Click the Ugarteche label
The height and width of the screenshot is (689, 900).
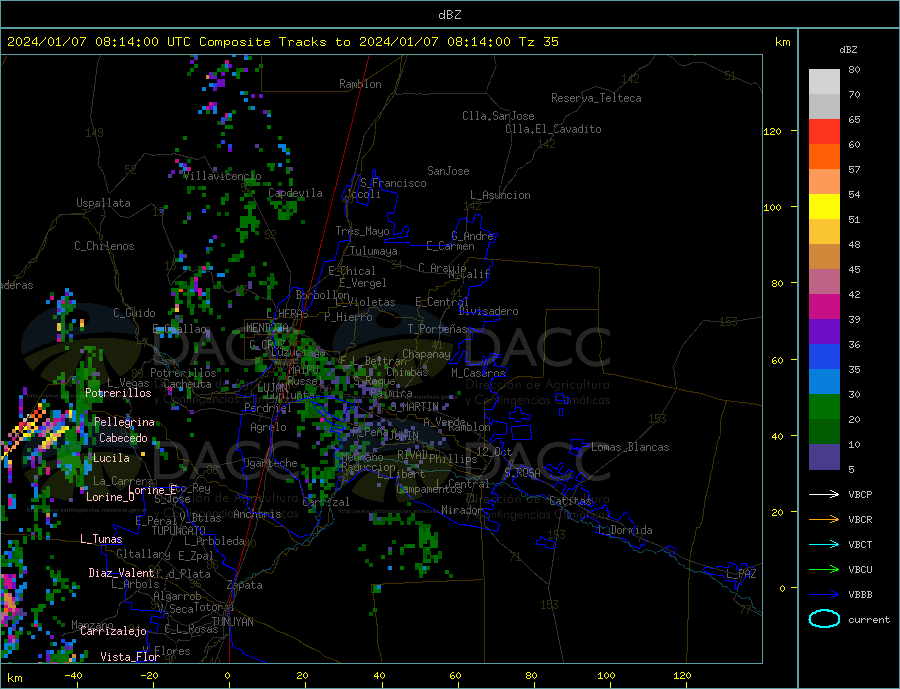tap(270, 463)
